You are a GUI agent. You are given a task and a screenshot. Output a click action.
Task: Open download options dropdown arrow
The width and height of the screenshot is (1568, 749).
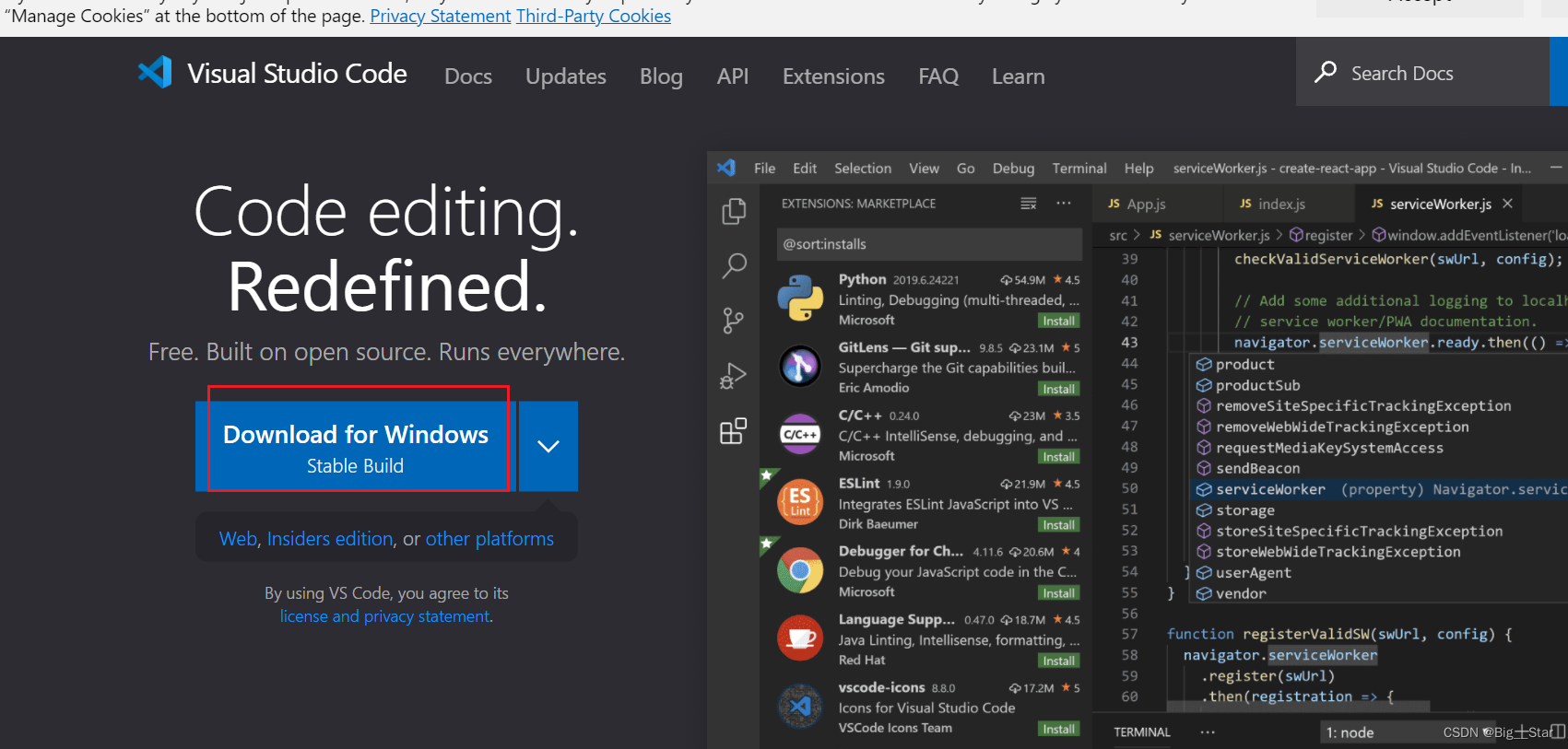point(548,446)
